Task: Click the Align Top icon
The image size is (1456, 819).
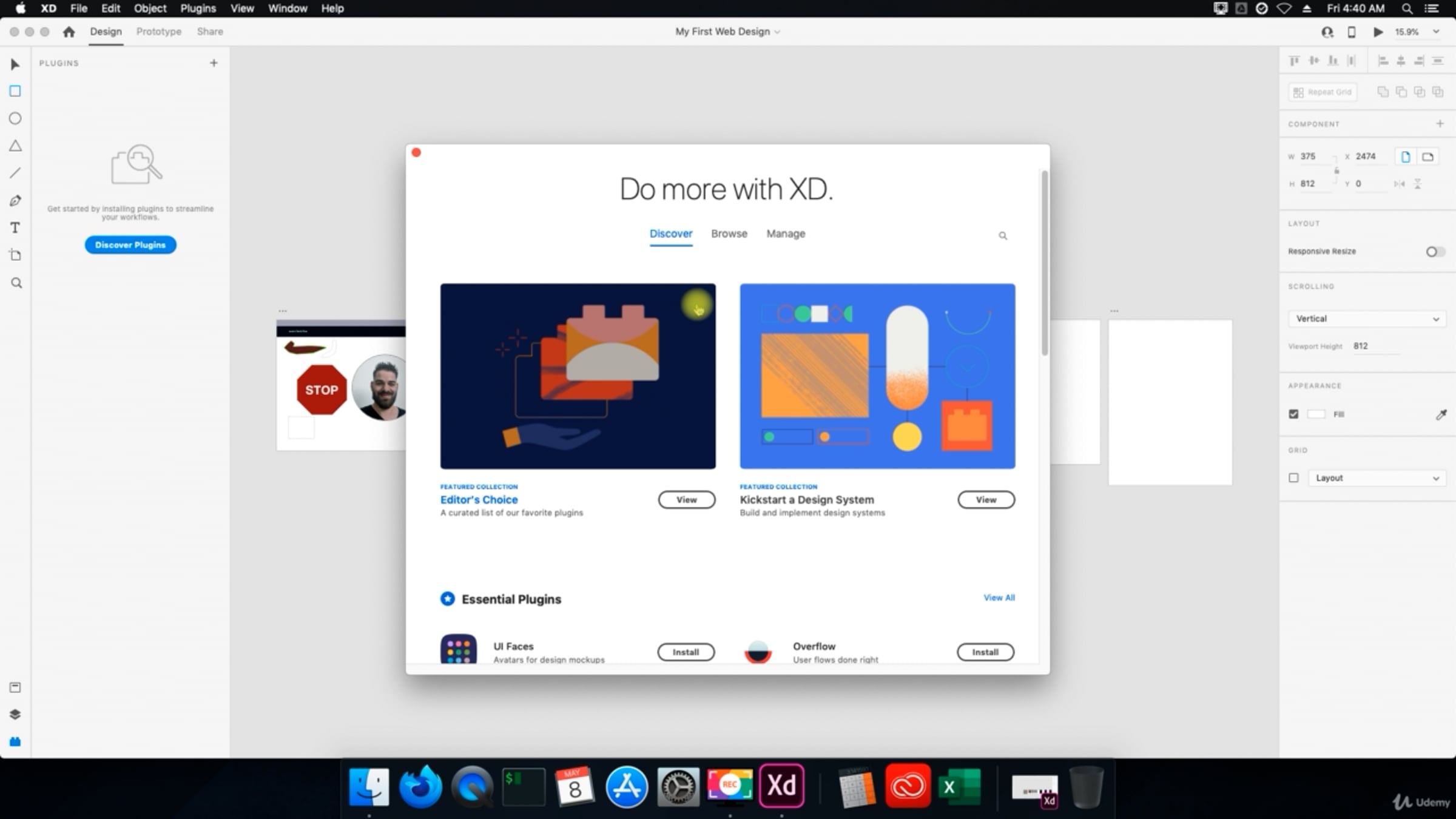Action: (x=1294, y=61)
